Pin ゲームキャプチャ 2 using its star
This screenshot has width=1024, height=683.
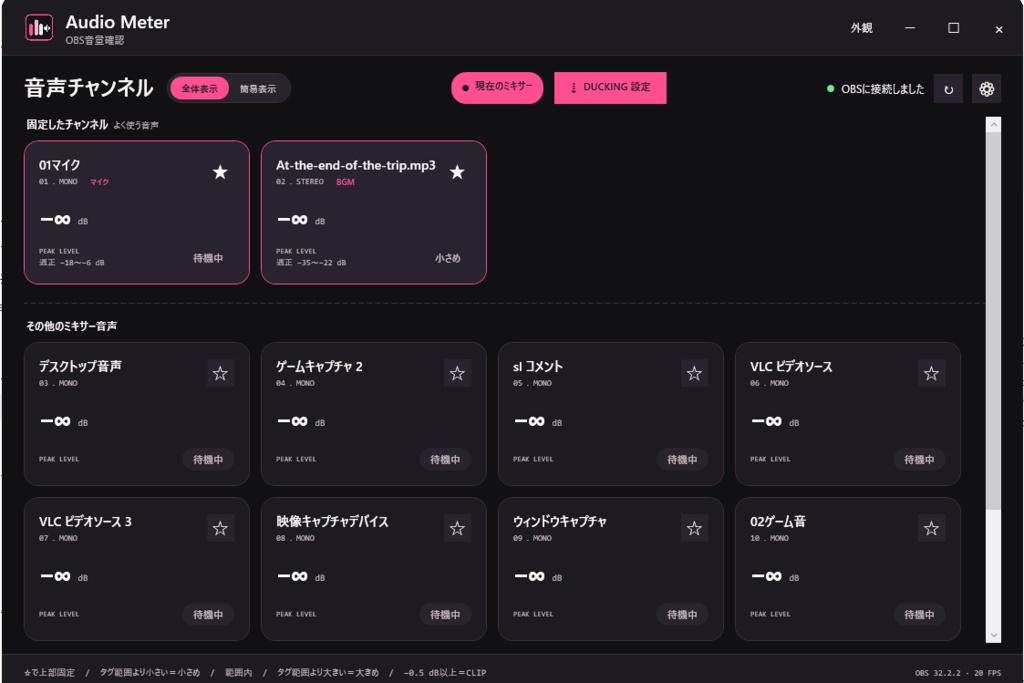[x=457, y=373]
